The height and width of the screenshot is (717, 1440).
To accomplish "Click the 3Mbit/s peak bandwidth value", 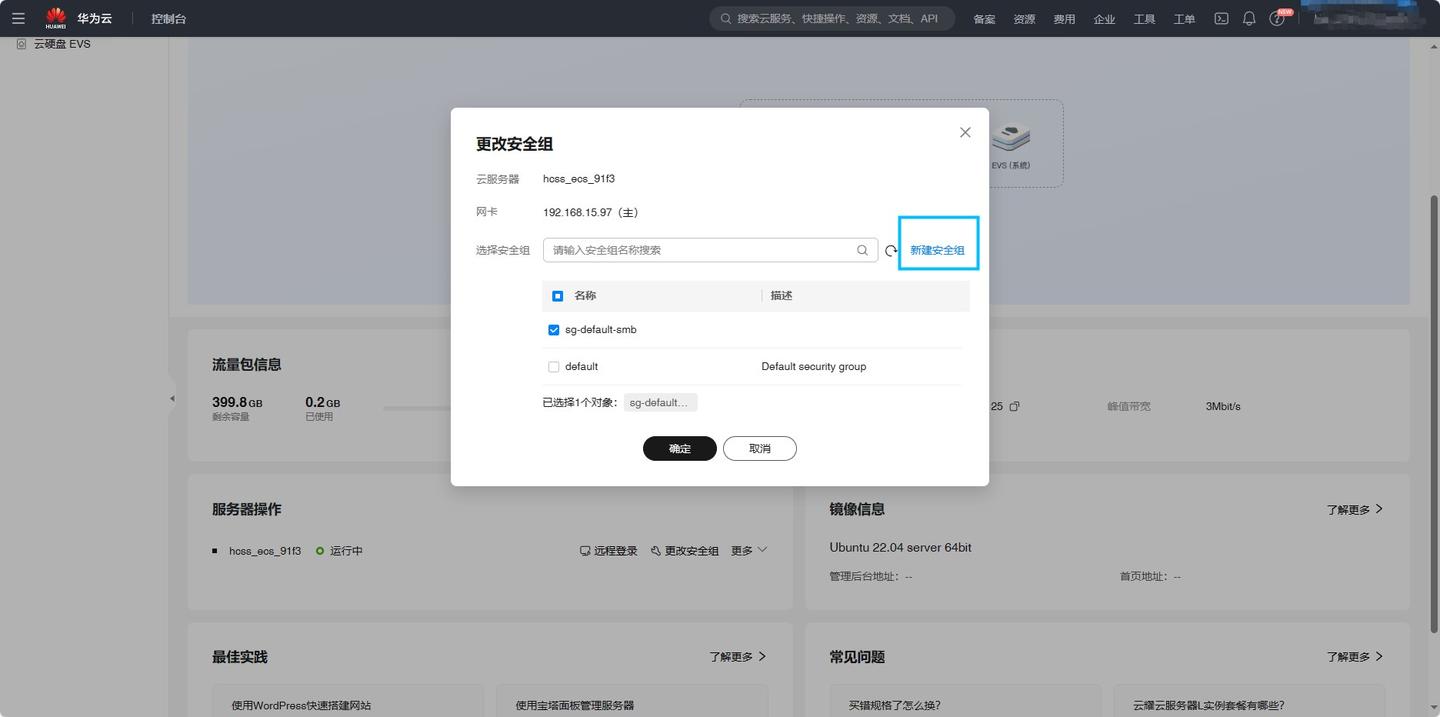I will point(1223,406).
